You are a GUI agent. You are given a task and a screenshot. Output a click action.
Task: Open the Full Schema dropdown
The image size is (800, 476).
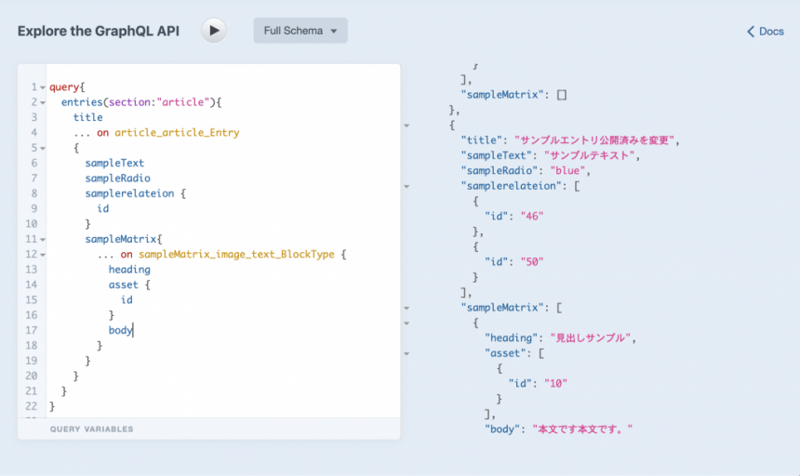pyautogui.click(x=300, y=31)
